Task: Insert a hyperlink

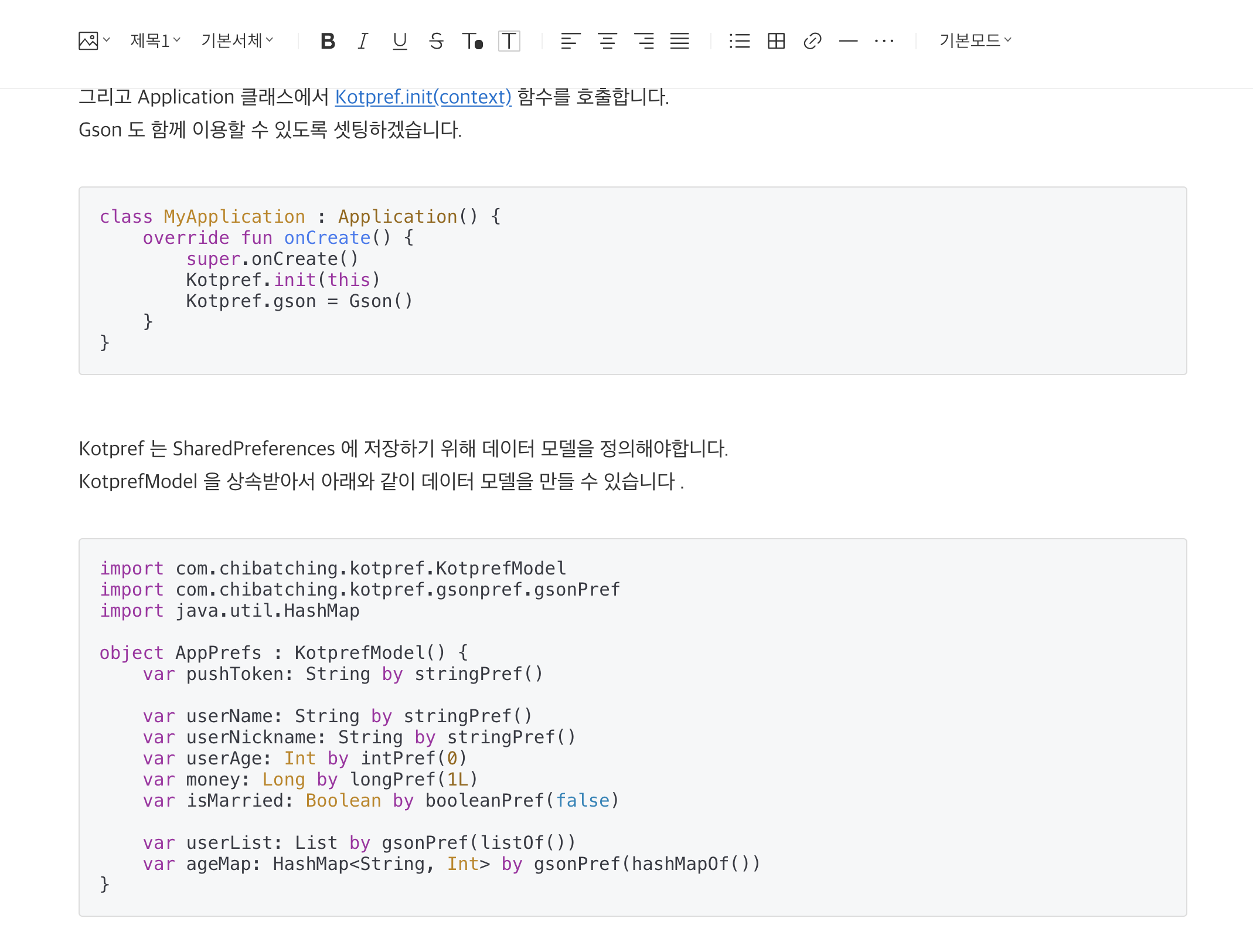Action: pyautogui.click(x=812, y=41)
